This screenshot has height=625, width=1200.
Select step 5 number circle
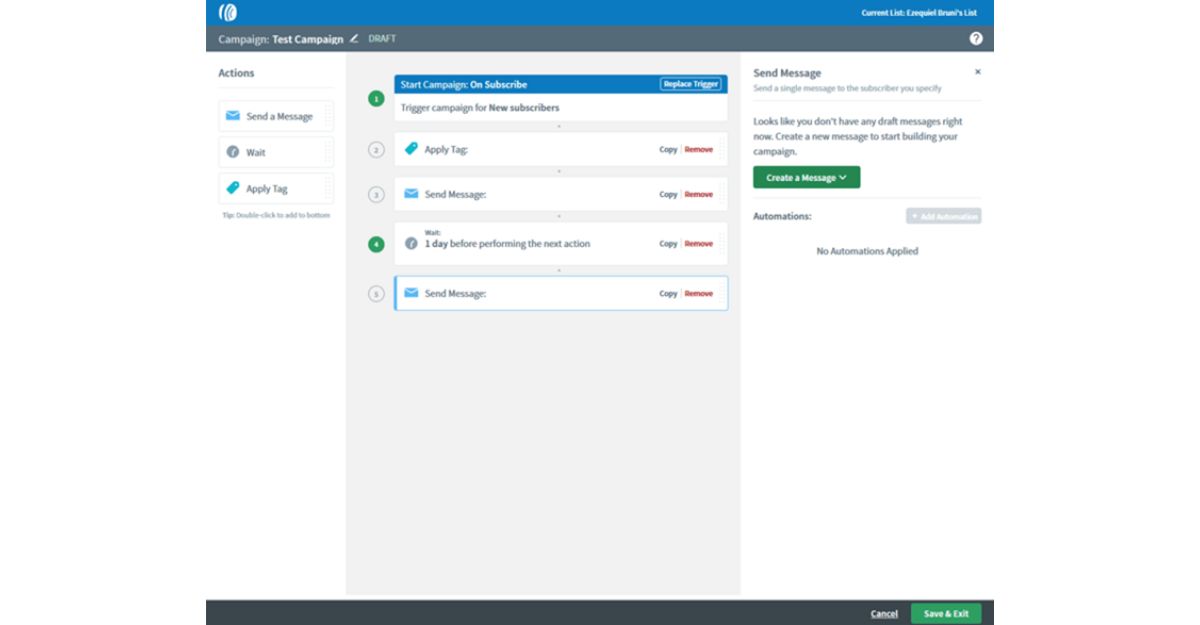coord(376,294)
